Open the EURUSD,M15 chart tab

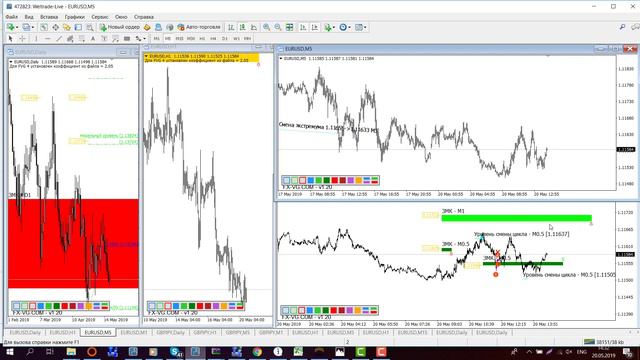point(412,333)
